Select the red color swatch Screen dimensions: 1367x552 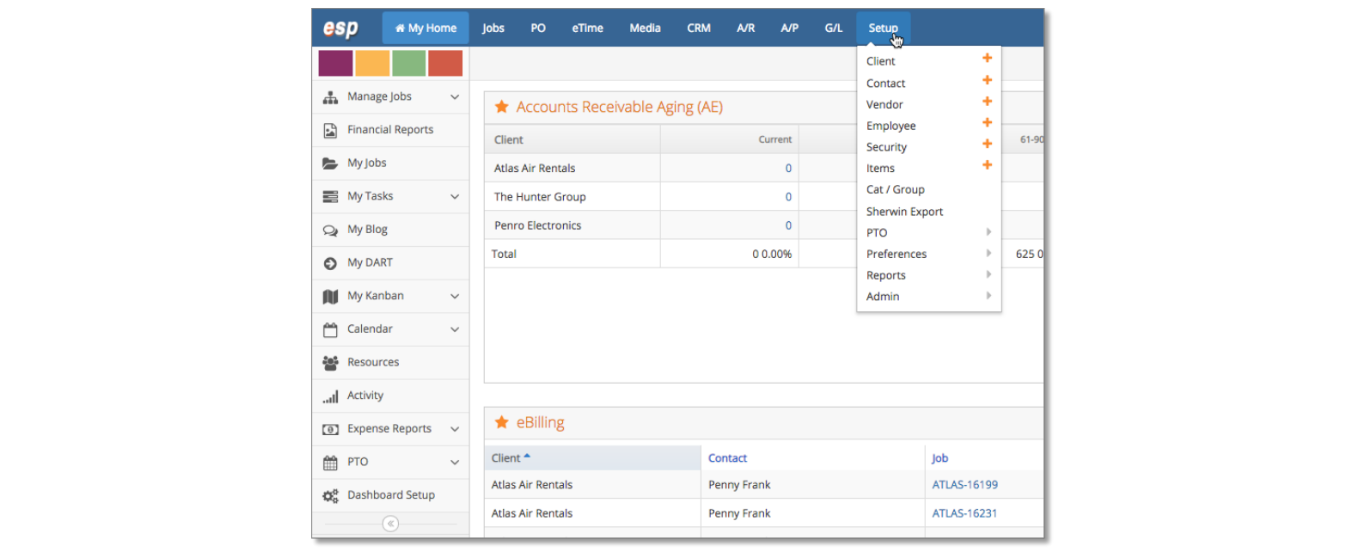tap(445, 63)
